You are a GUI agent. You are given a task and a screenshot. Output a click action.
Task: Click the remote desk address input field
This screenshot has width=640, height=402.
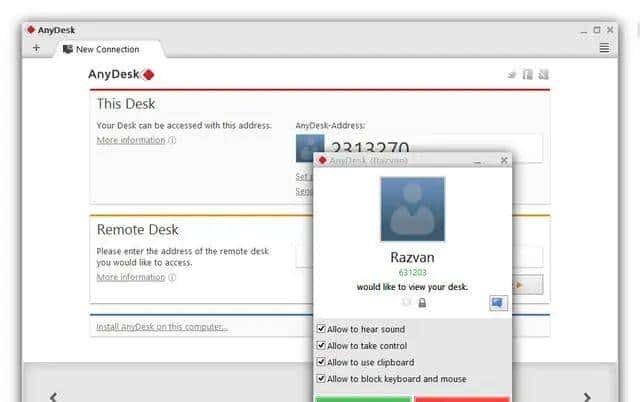(304, 256)
